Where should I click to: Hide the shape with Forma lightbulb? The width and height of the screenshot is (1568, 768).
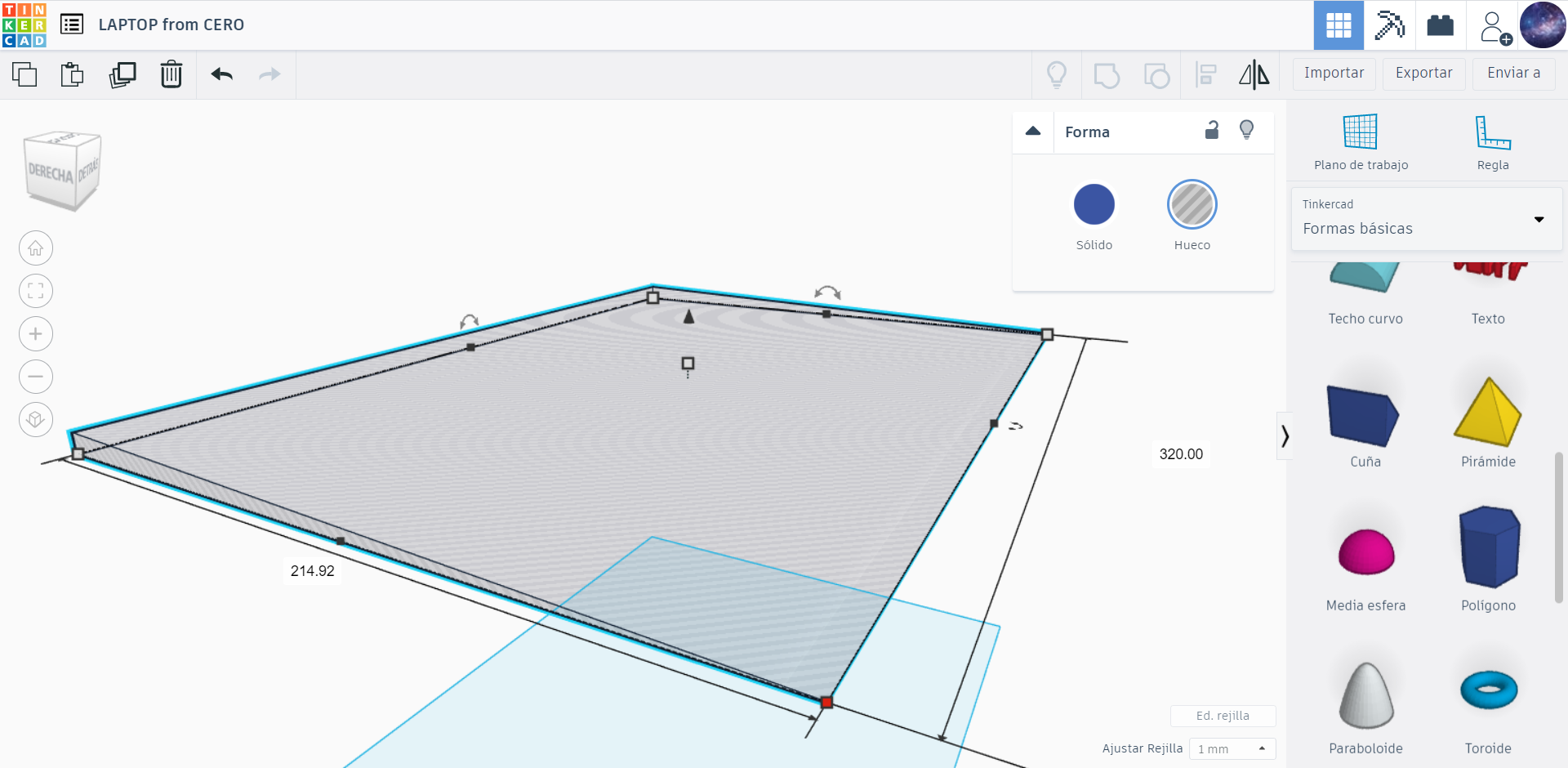click(1246, 130)
